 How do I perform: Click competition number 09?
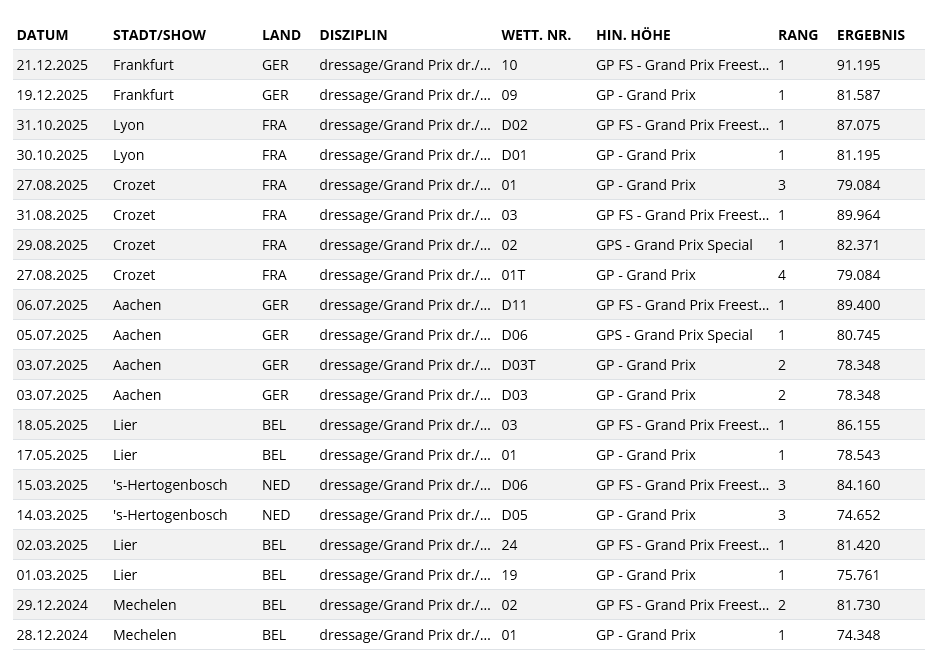tap(509, 95)
